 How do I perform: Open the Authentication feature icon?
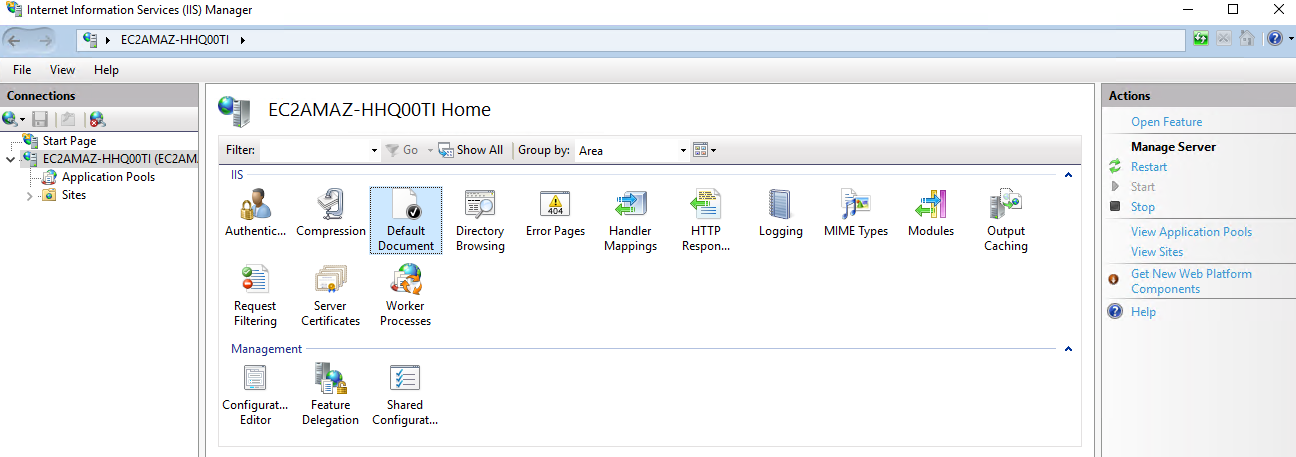pos(256,214)
